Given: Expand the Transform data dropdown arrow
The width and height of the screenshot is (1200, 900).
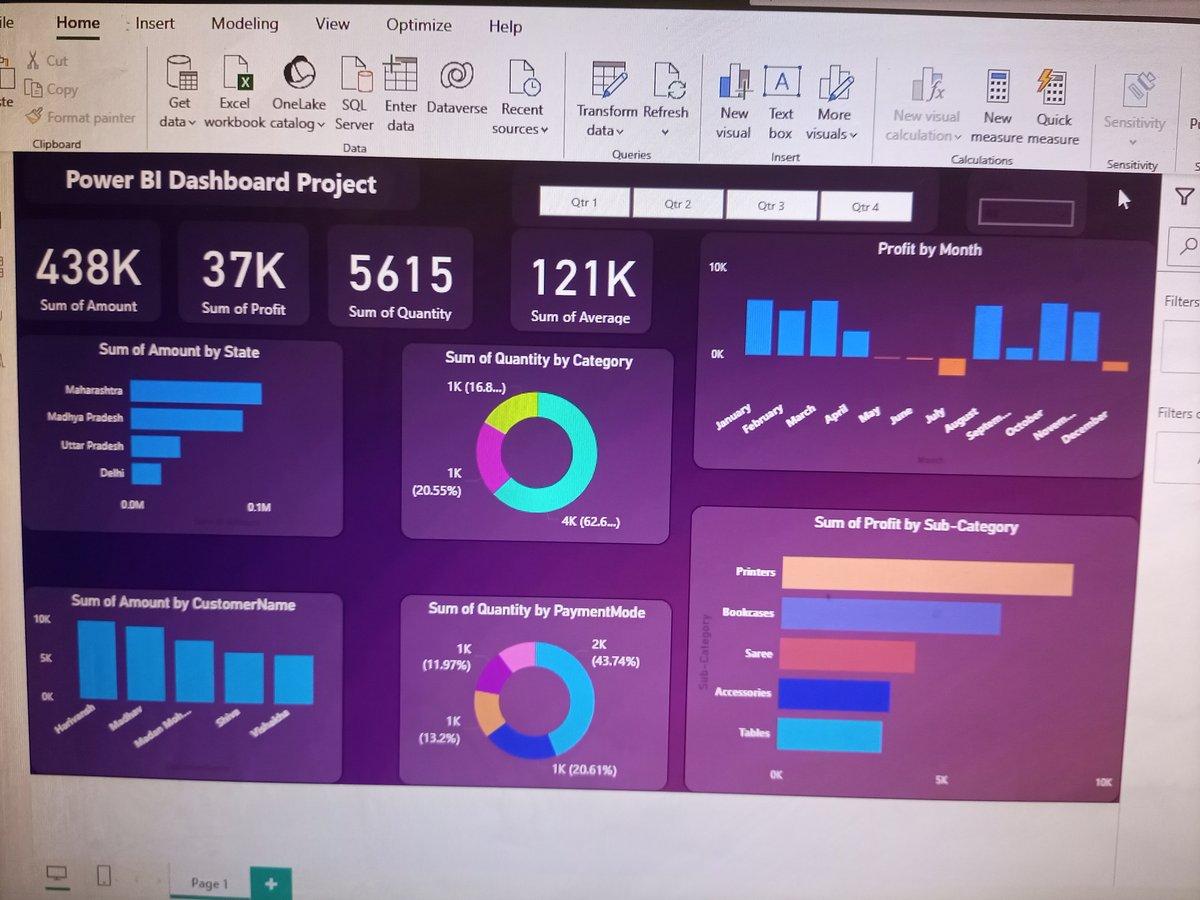Looking at the screenshot, I should coord(619,131).
